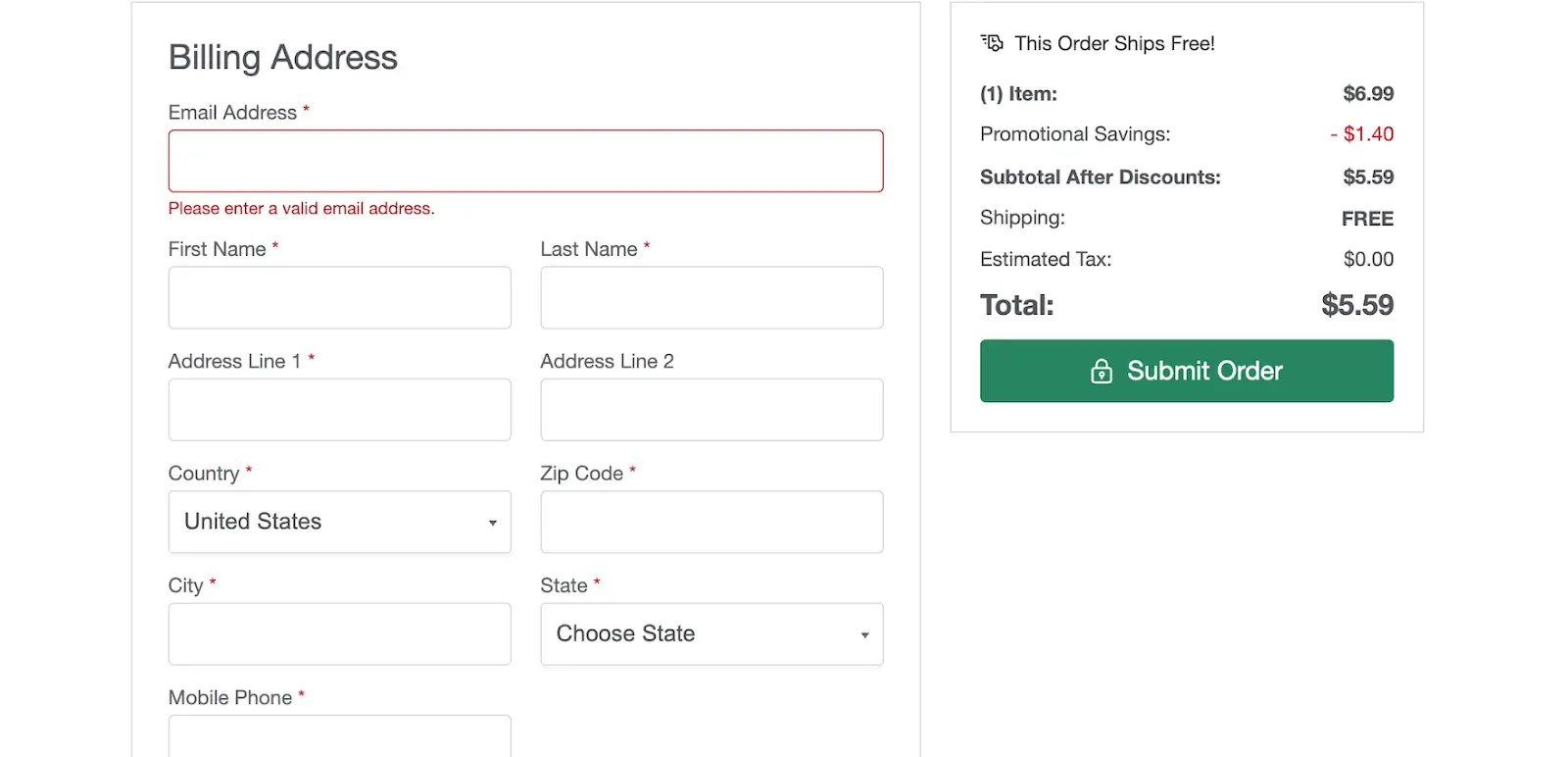Click the "This Order Ships Free!" text
The width and height of the screenshot is (1568, 757).
pos(1114,44)
